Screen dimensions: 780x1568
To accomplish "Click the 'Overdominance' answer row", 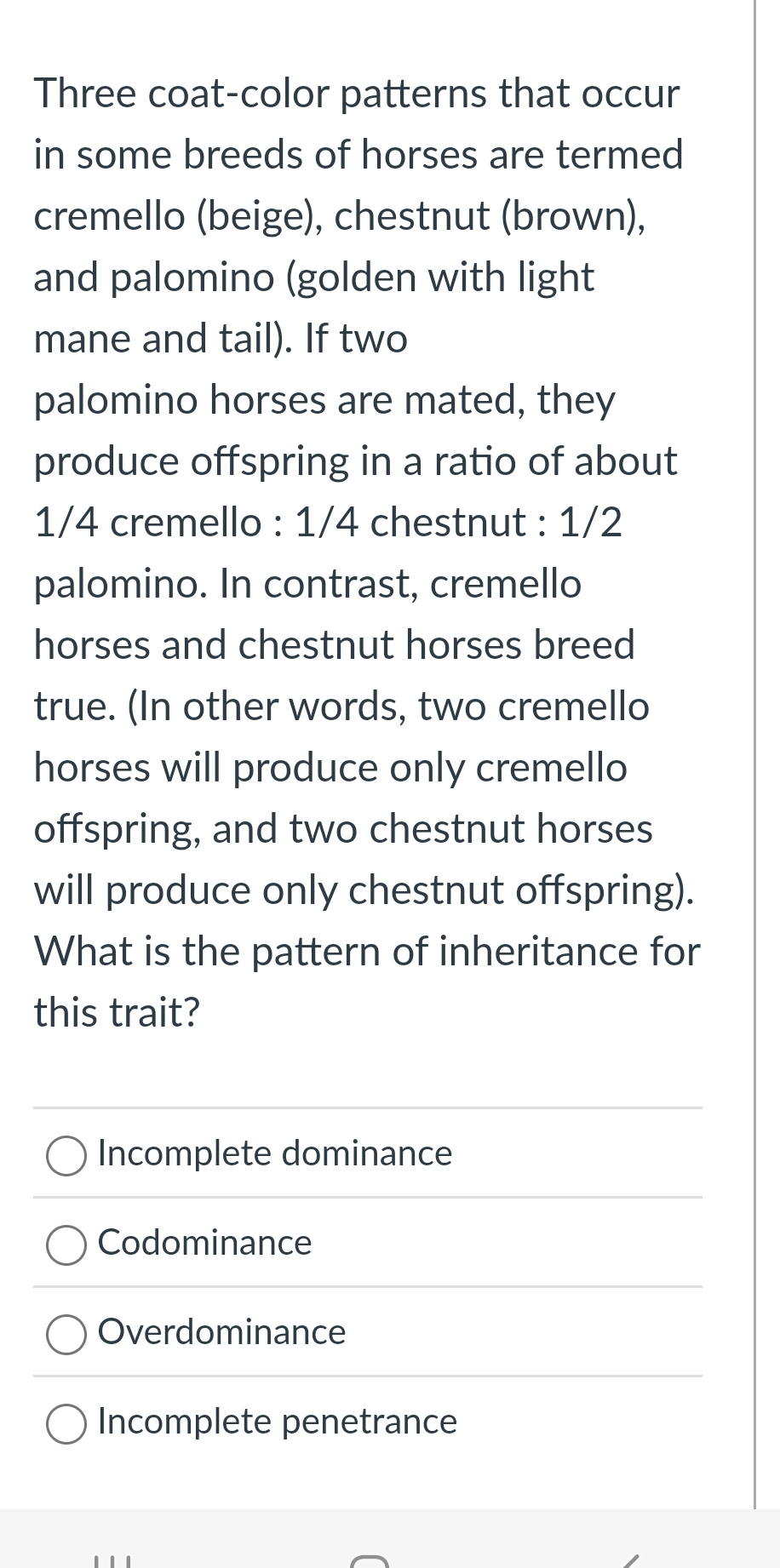I will coord(366,1332).
